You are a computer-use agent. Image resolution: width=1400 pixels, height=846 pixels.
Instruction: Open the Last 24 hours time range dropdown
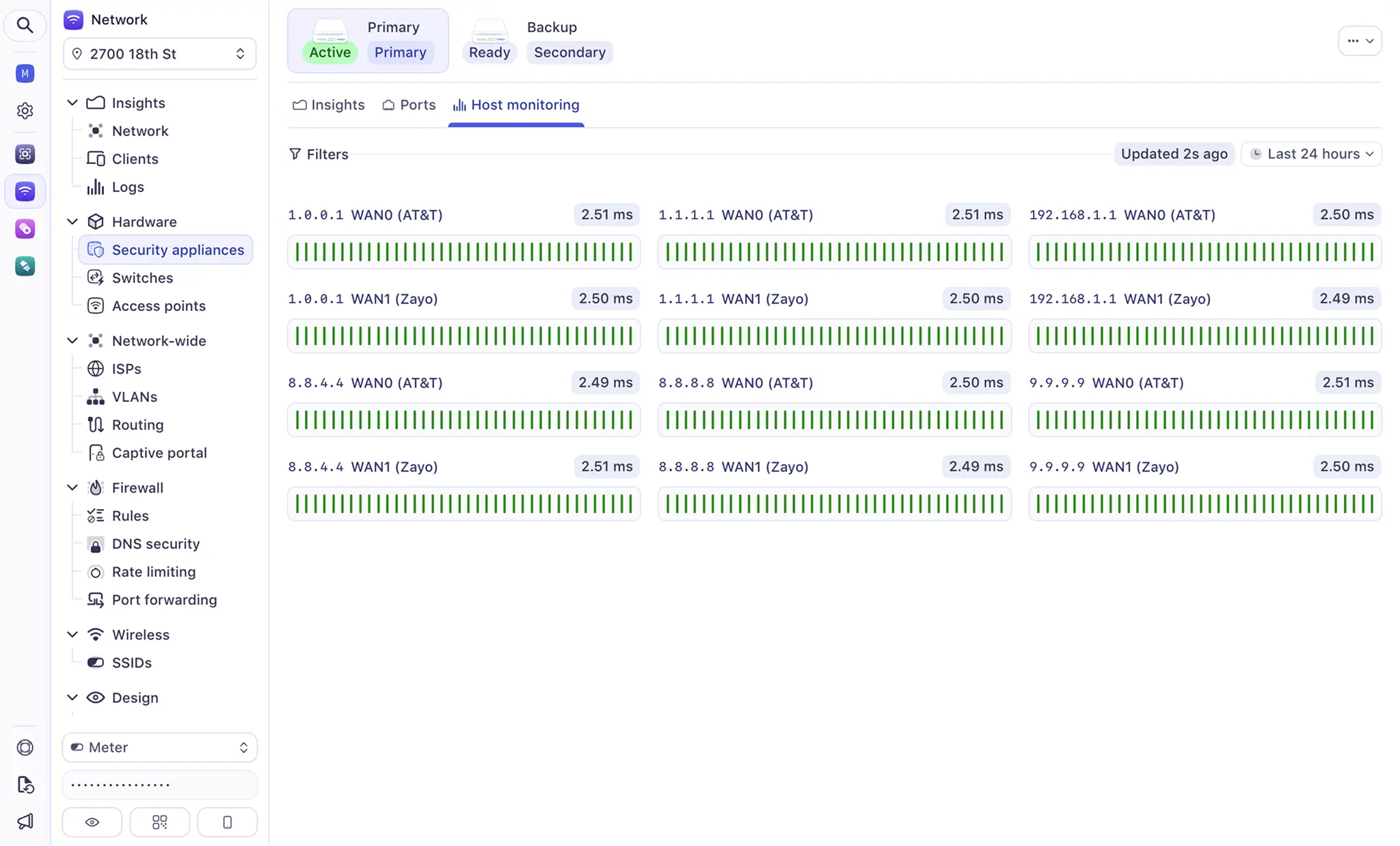1311,154
